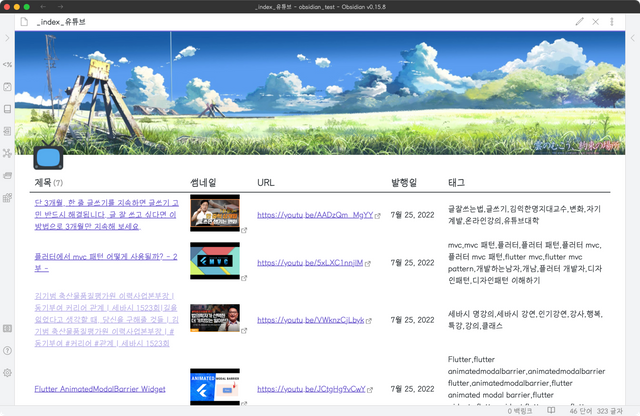This screenshot has height=416, width=640.
Task: Click the tablet-shaped ribbon icon below the dice
Action: pos(7,109)
